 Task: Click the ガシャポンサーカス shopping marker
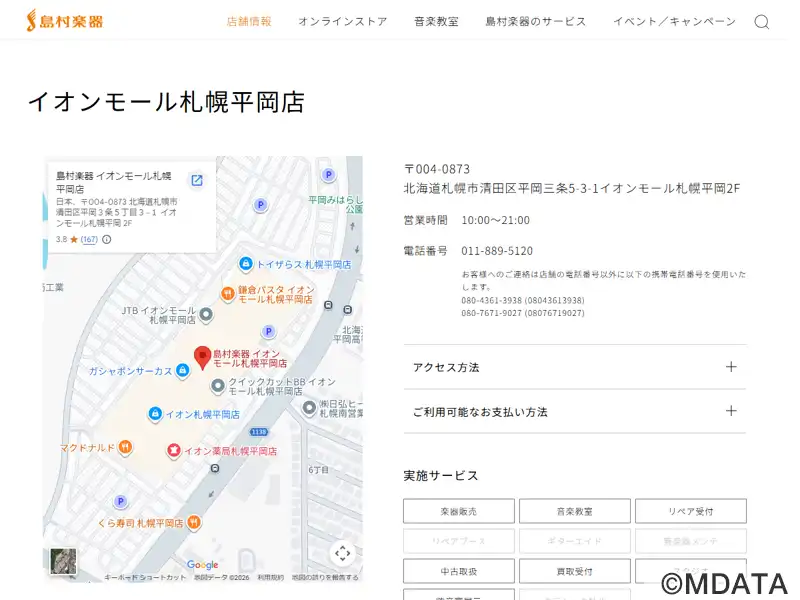tap(183, 370)
